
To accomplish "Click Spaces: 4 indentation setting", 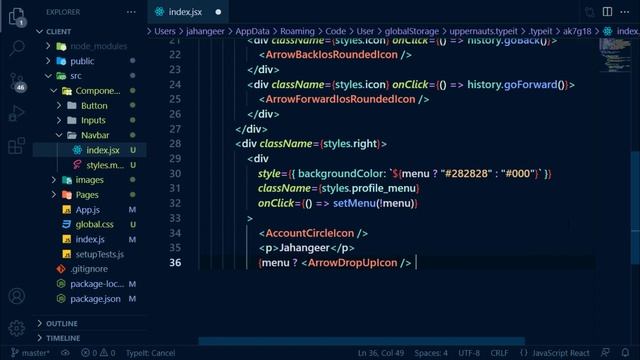I will point(431,353).
